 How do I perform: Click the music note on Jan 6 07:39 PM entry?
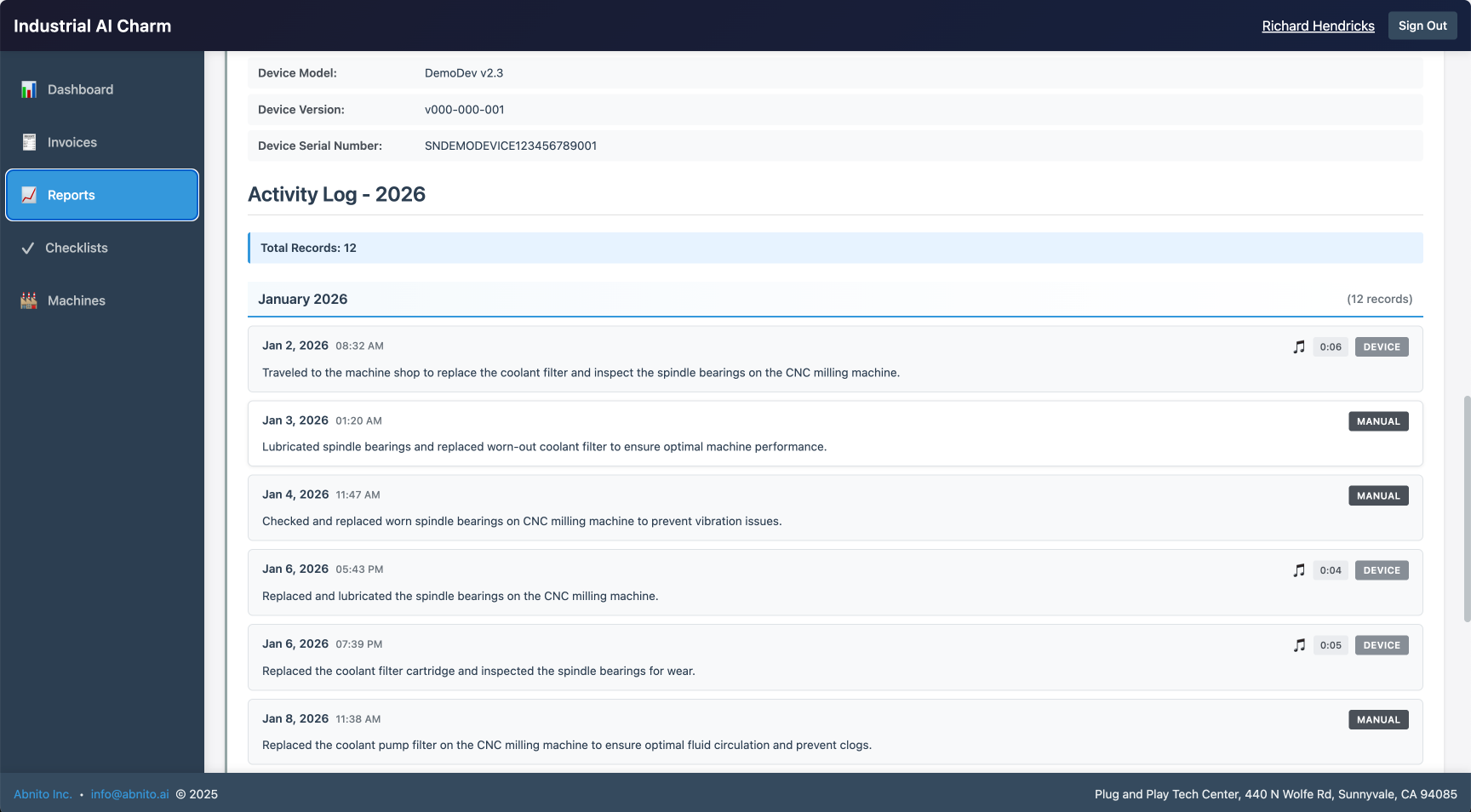(x=1299, y=645)
